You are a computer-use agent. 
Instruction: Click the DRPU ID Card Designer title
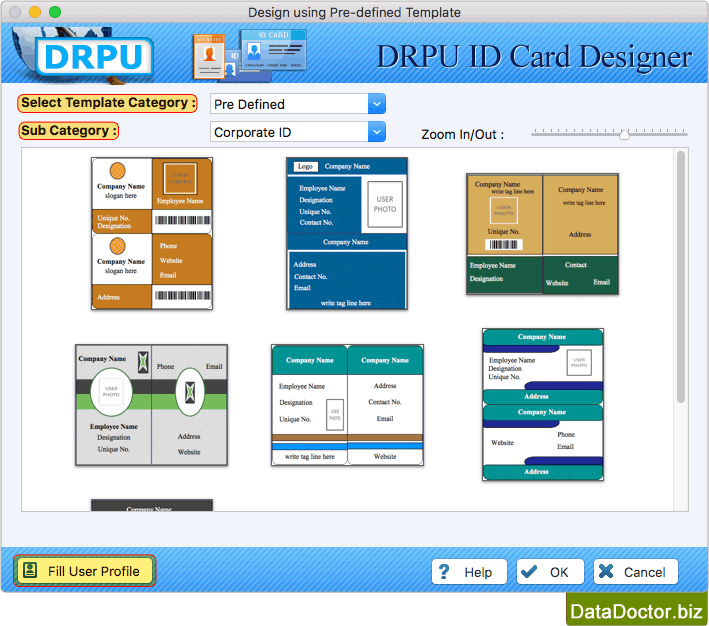(534, 57)
